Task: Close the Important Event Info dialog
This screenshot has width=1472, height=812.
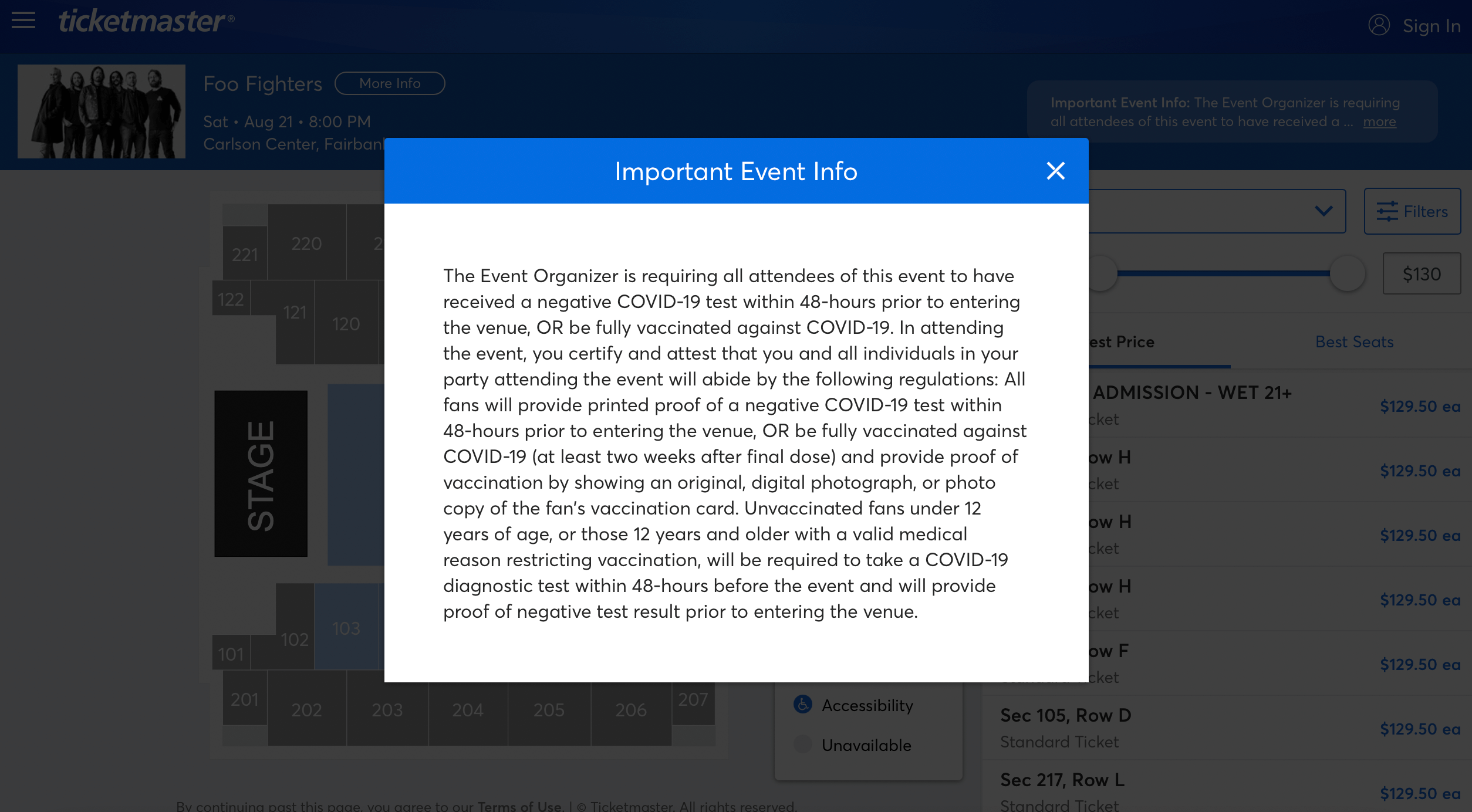Action: coord(1055,171)
